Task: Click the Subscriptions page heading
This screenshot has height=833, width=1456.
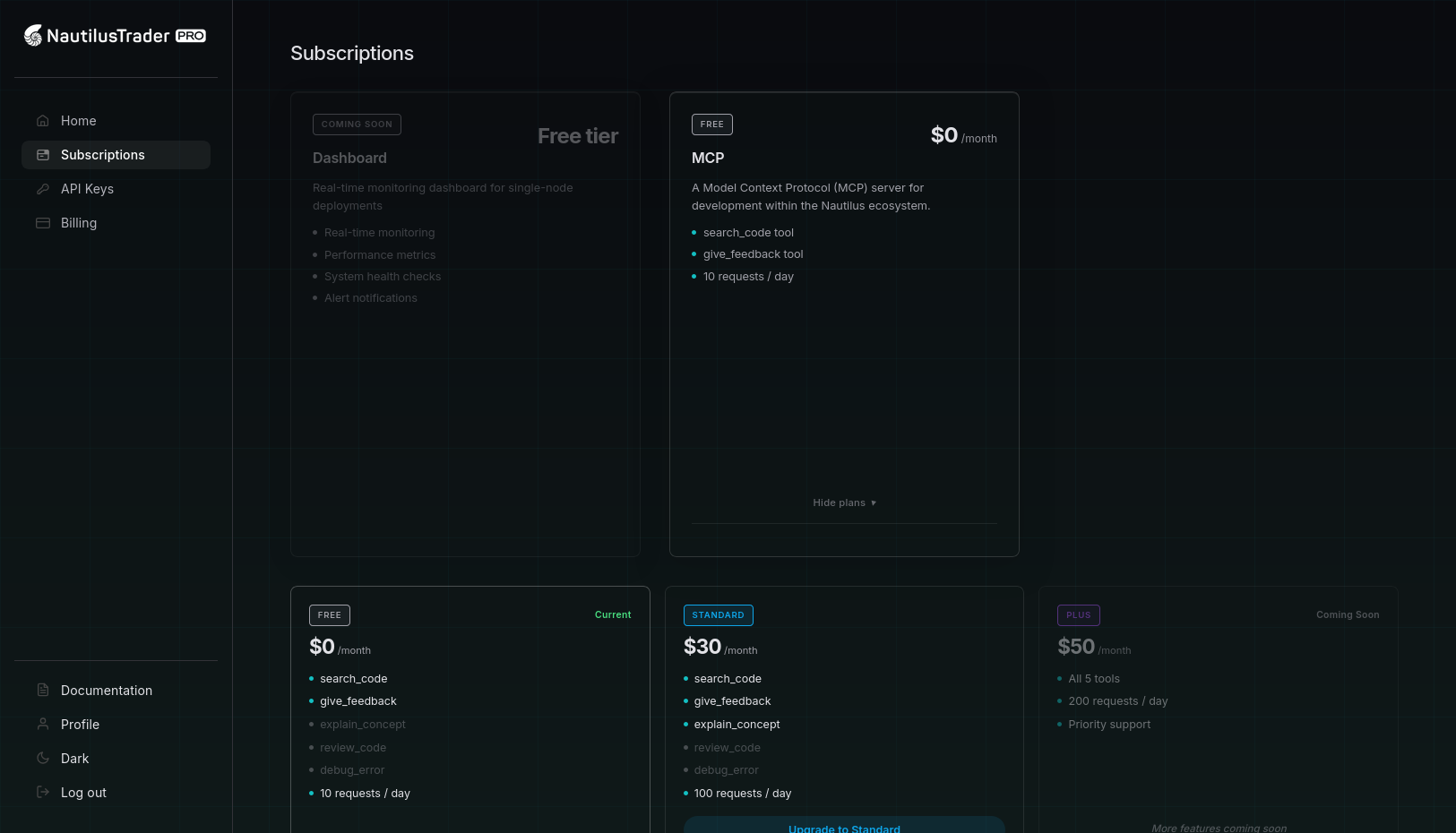Action: 352,53
